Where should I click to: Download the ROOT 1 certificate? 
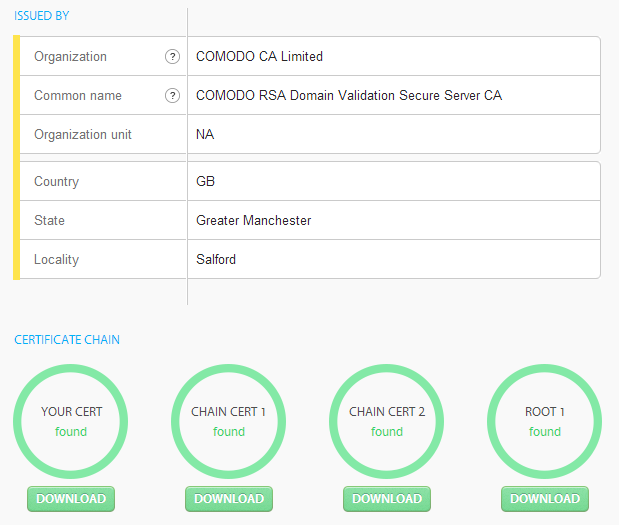pyautogui.click(x=545, y=499)
